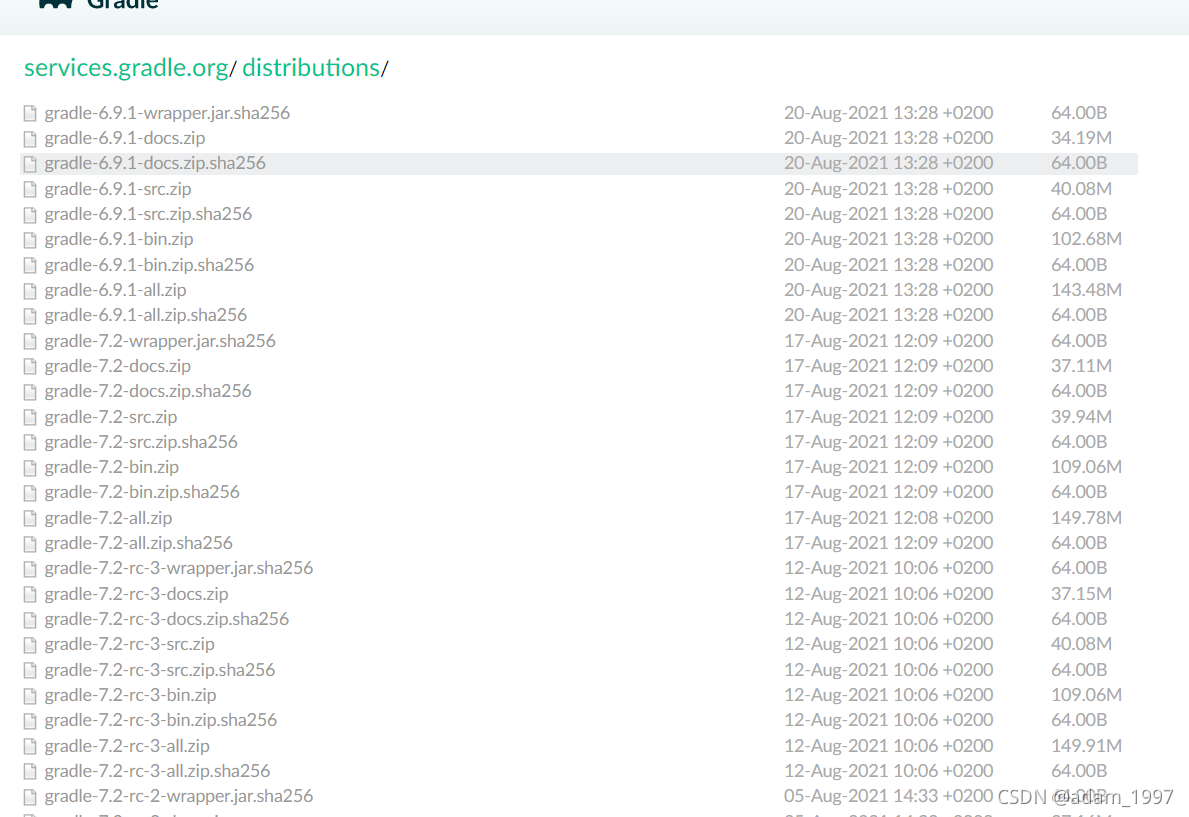Open gradle-7.2-docs.zip.sha256 checksum

coord(148,391)
